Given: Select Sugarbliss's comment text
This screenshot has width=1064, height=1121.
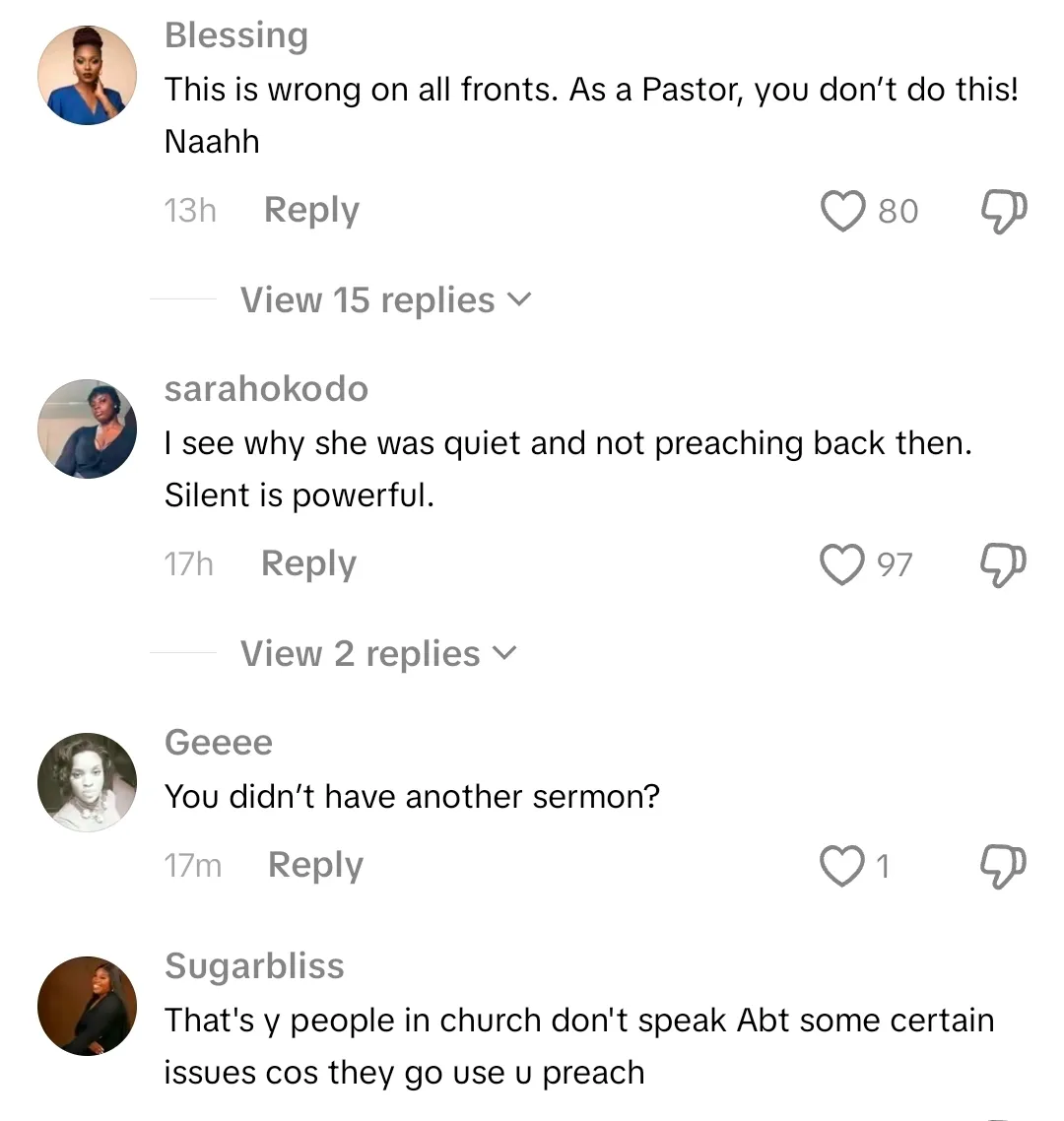Looking at the screenshot, I should 579,1046.
